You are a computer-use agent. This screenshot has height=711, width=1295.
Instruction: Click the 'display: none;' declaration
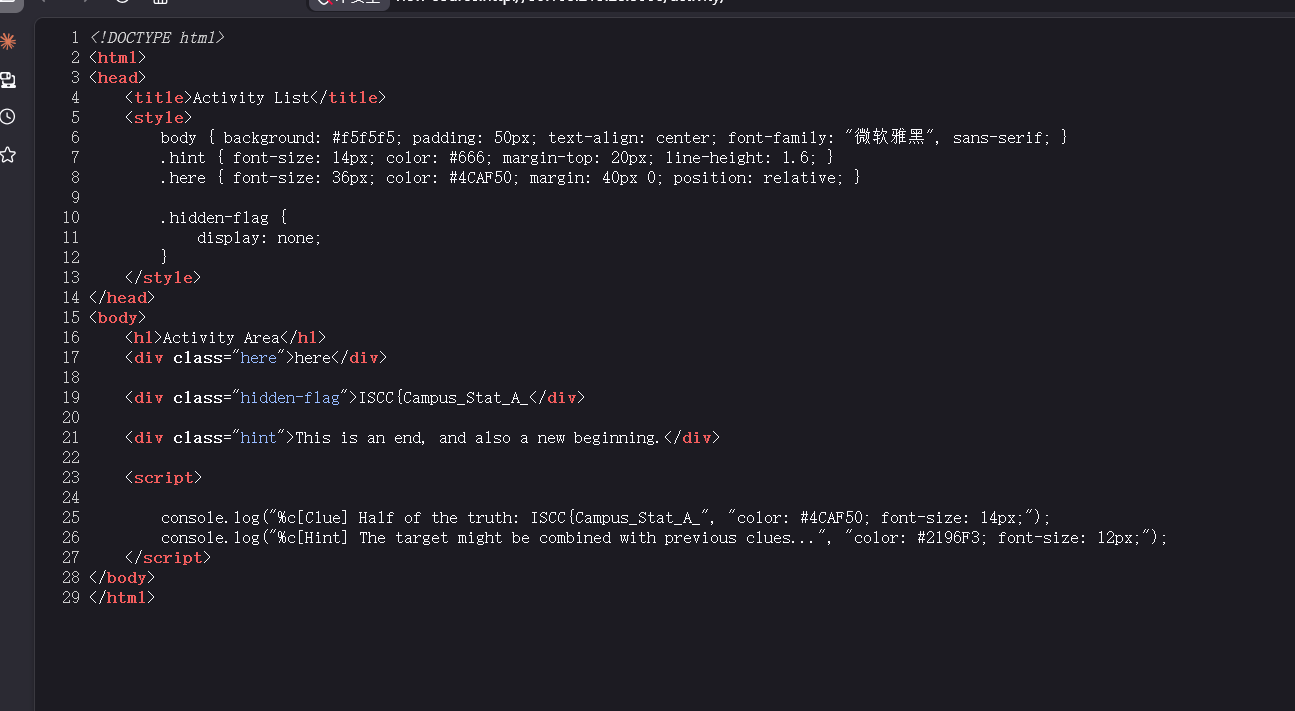click(x=260, y=238)
